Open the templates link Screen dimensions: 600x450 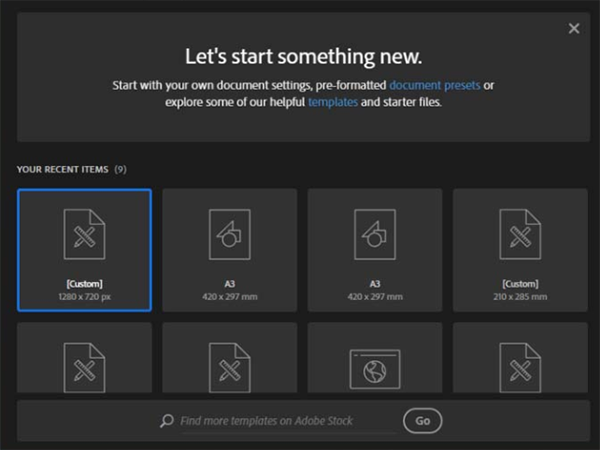(x=333, y=102)
